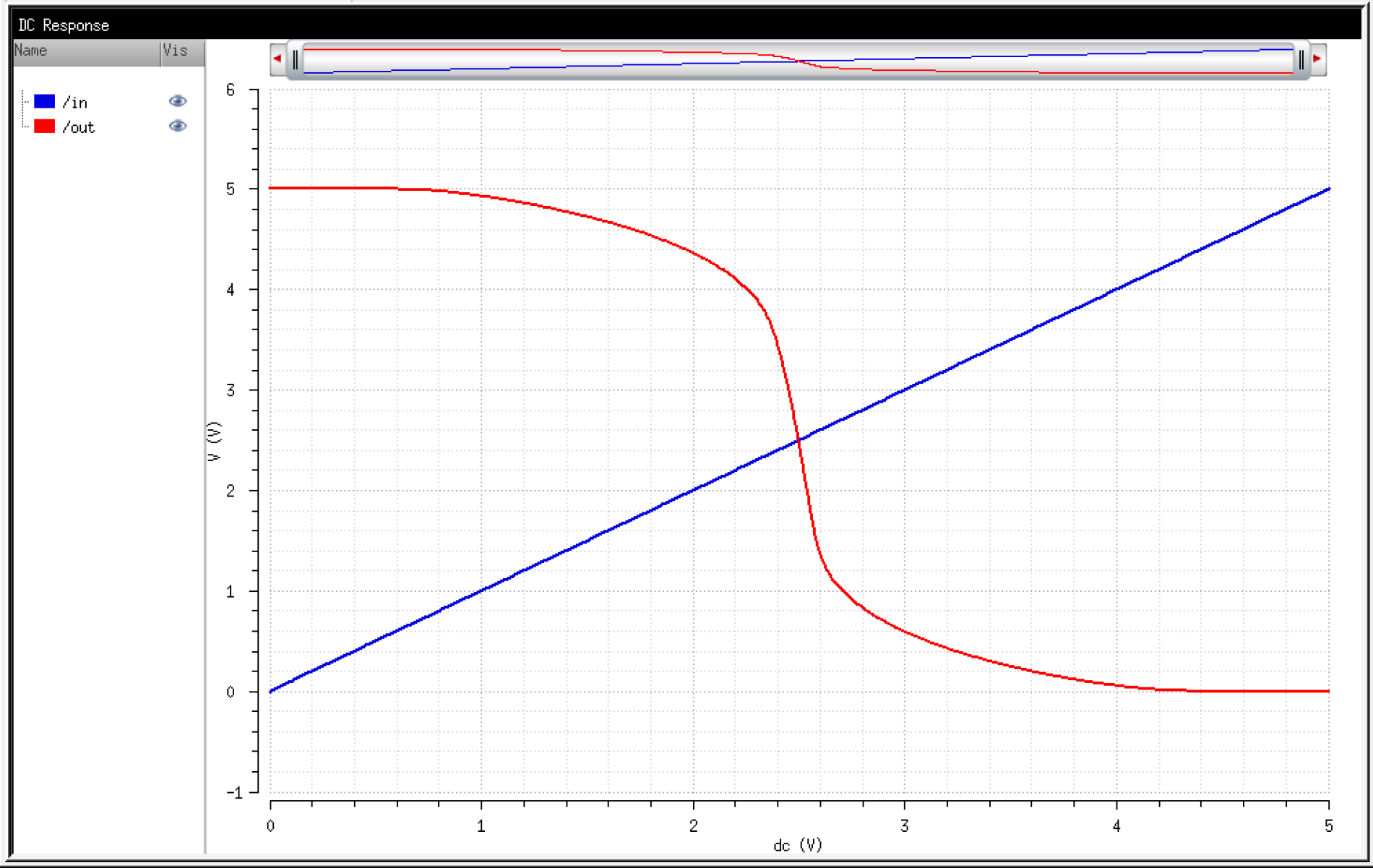Click the red /out color swatch
This screenshot has width=1373, height=868.
coord(44,126)
